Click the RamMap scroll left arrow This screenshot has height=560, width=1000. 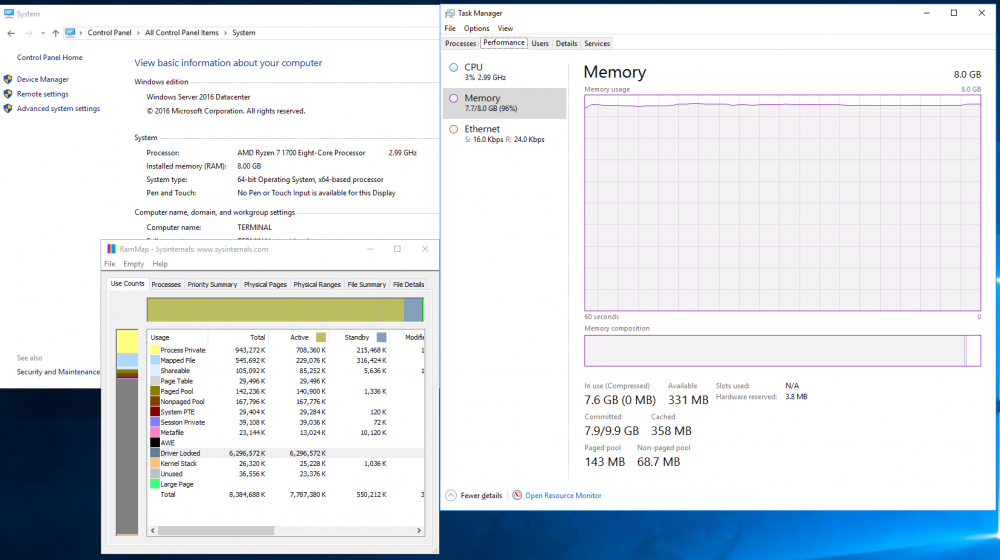(152, 531)
